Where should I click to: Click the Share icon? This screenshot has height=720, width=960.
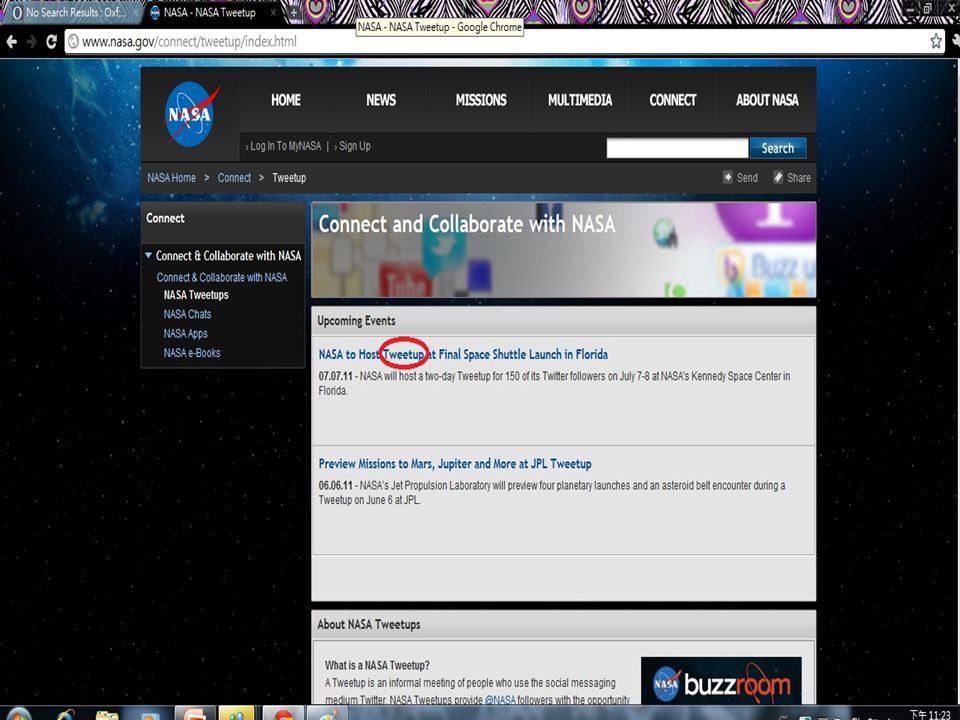778,178
